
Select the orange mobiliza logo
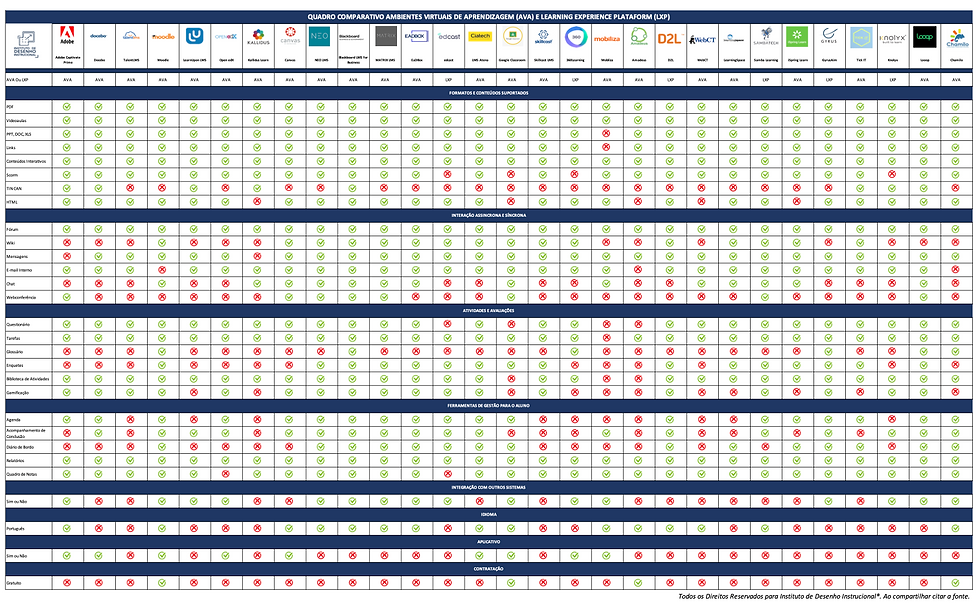pyautogui.click(x=607, y=39)
